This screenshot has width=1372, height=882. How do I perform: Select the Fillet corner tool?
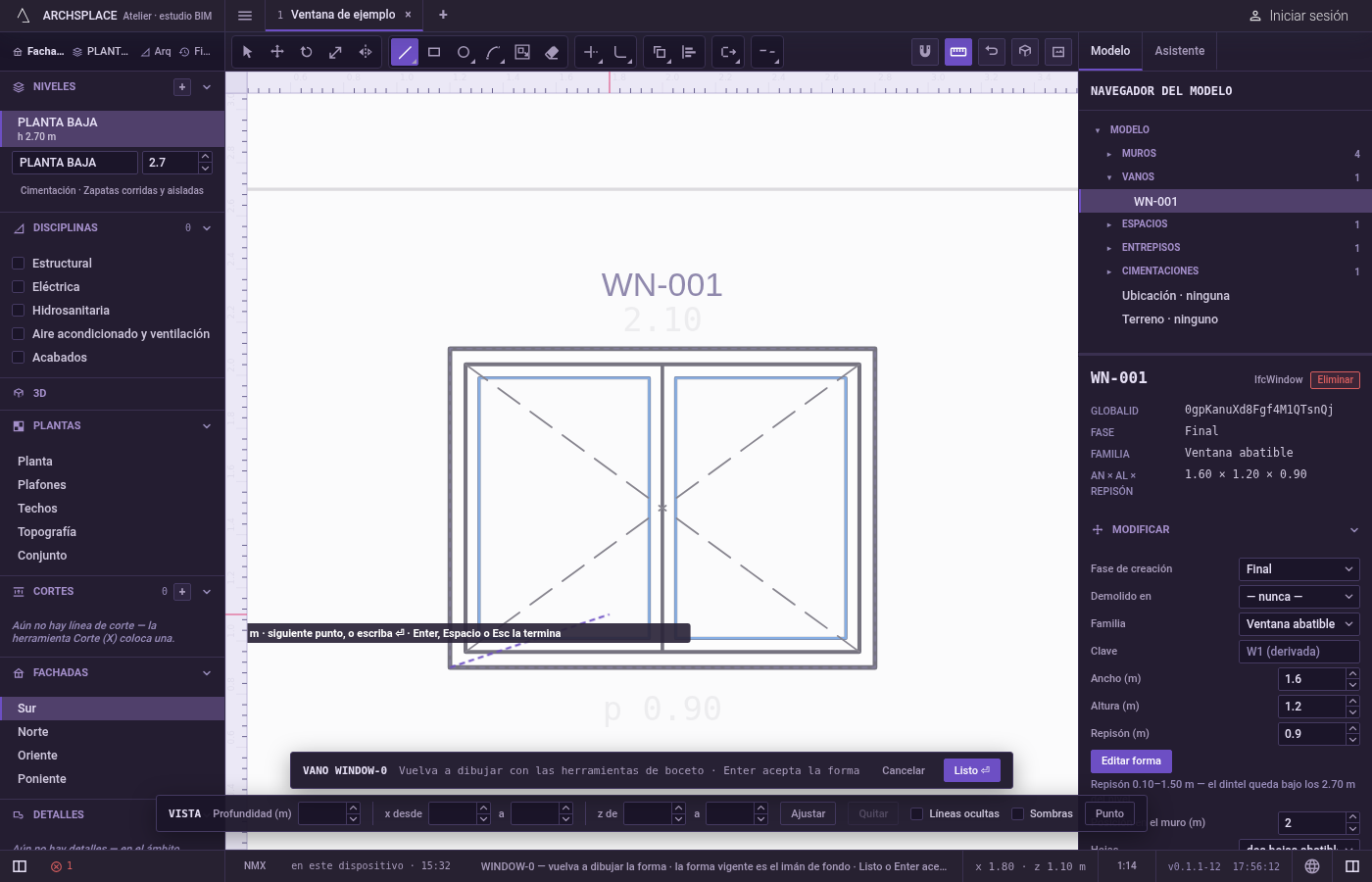(x=620, y=52)
